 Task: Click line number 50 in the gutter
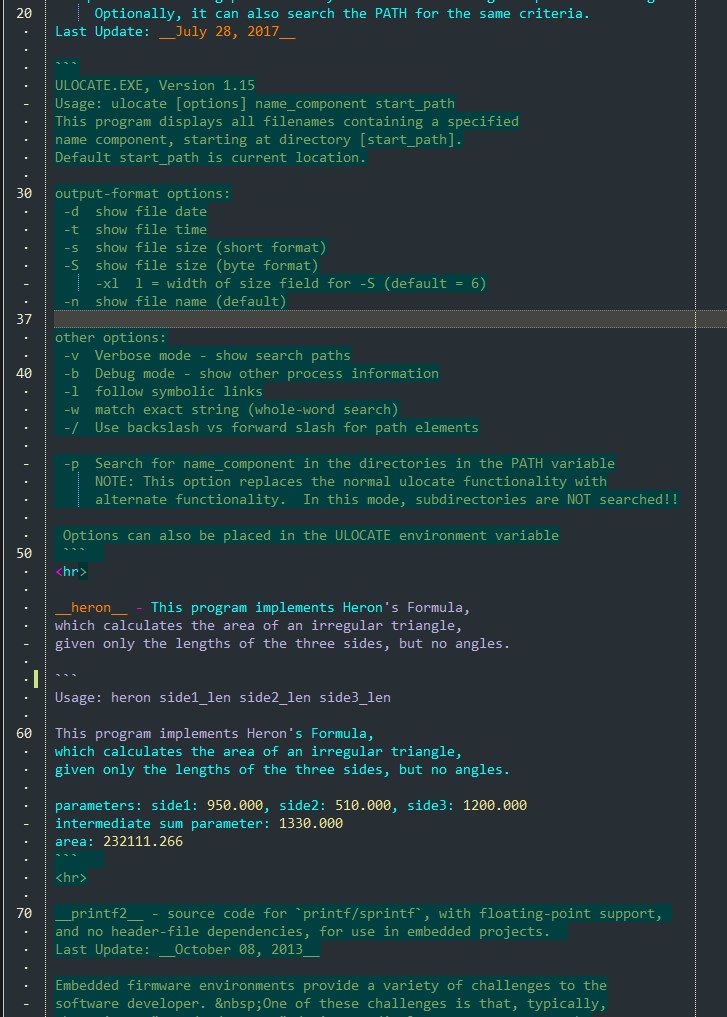(x=24, y=553)
